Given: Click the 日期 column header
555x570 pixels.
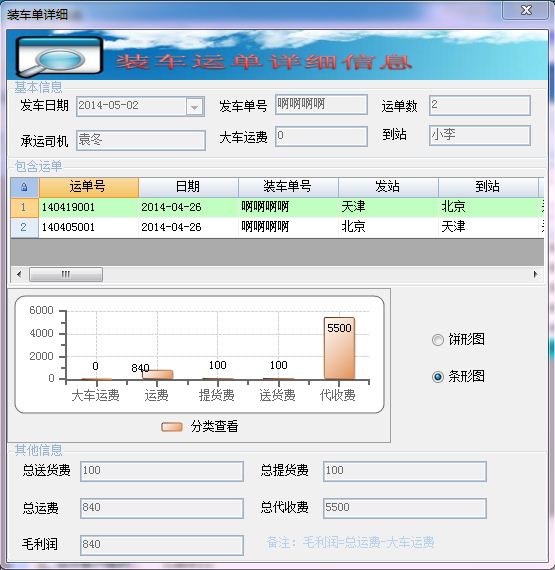Looking at the screenshot, I should [188, 187].
